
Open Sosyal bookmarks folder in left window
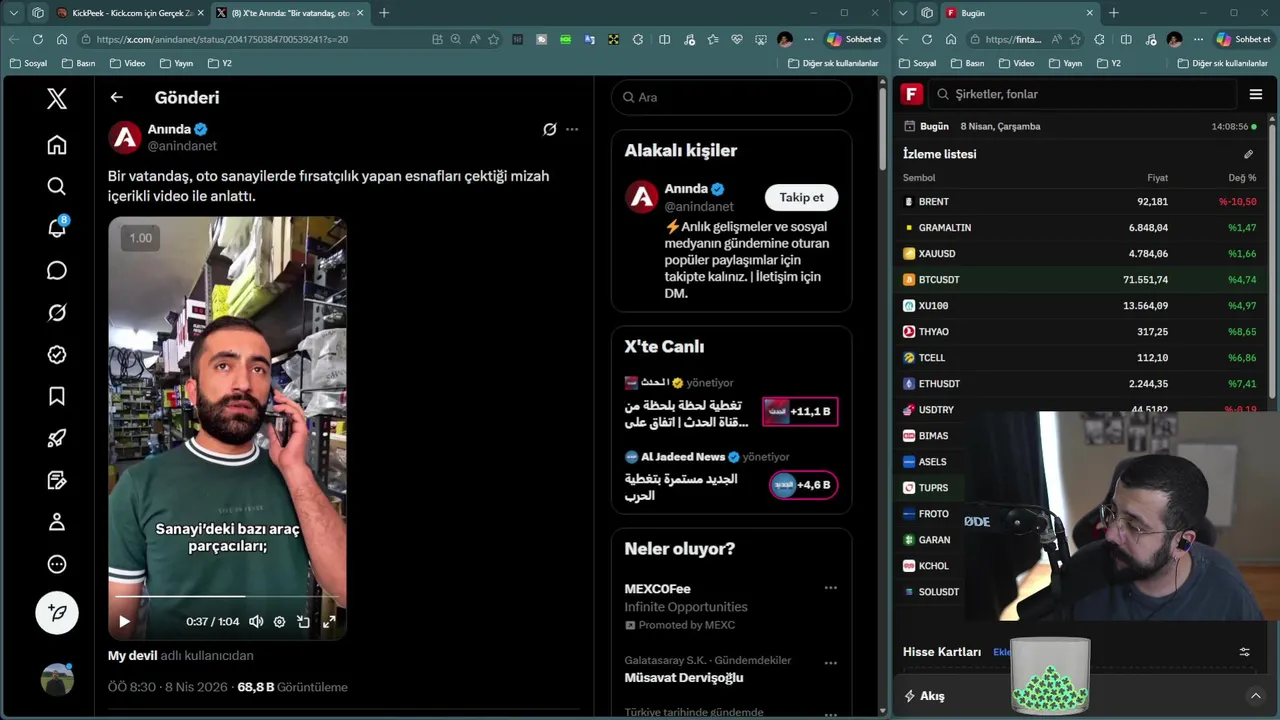point(28,63)
